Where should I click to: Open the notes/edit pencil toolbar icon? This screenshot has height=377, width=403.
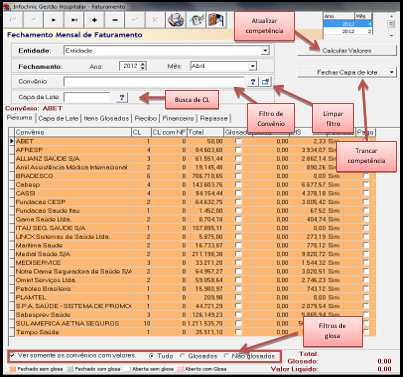196,20
